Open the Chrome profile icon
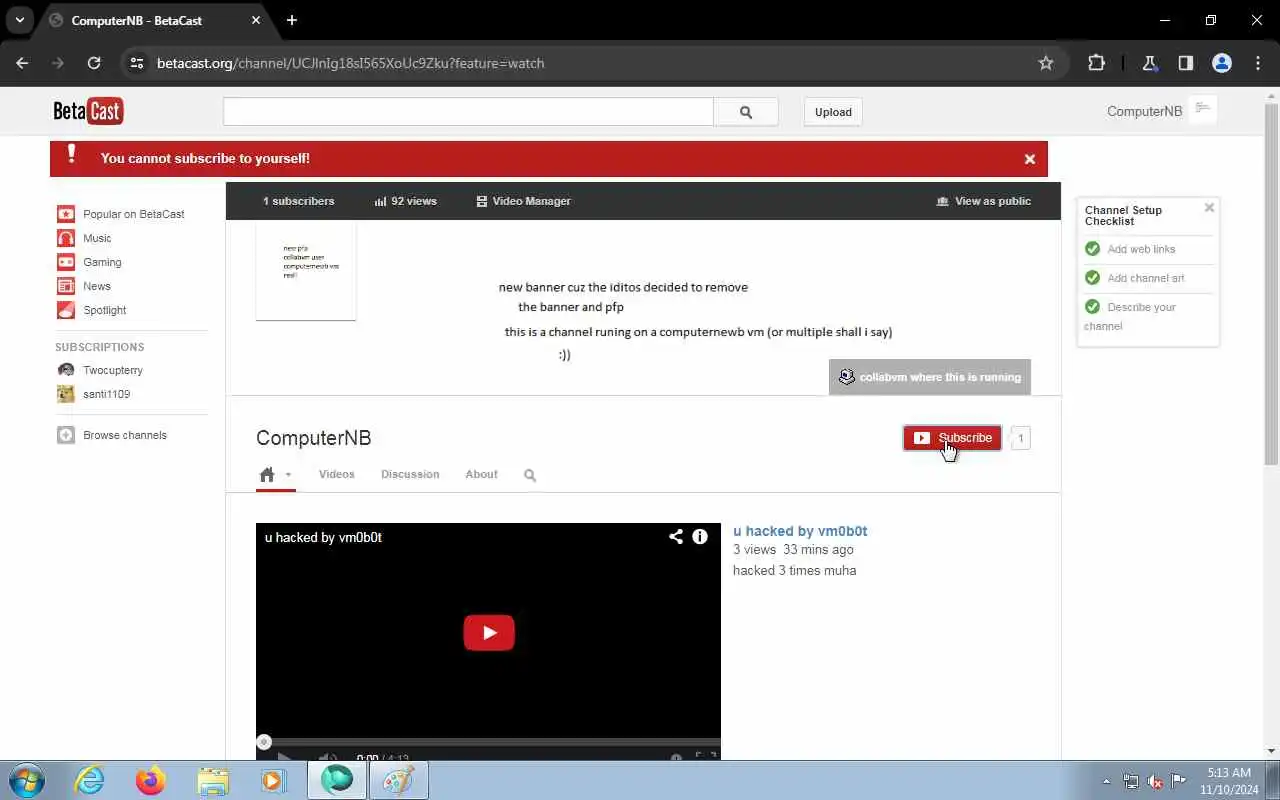Viewport: 1280px width, 800px height. click(x=1222, y=63)
